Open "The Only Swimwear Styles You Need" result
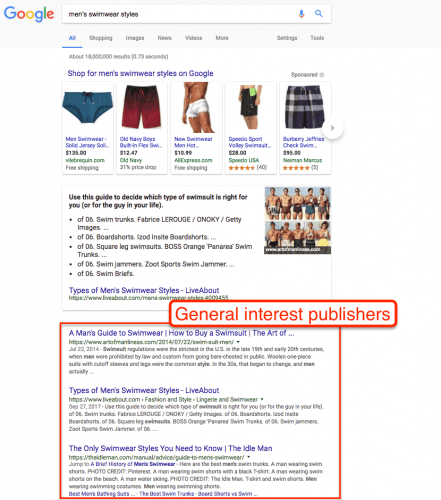The height and width of the screenshot is (500, 441). pos(171,448)
